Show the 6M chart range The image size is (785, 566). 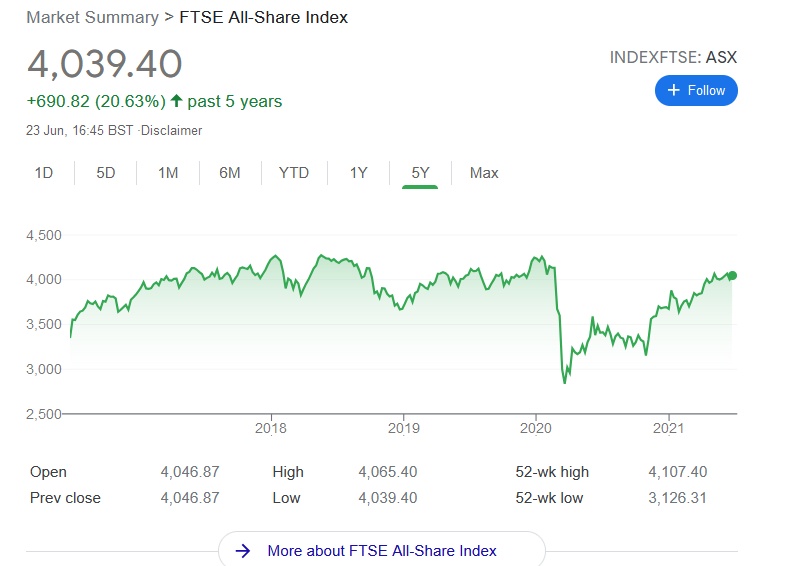coord(230,173)
